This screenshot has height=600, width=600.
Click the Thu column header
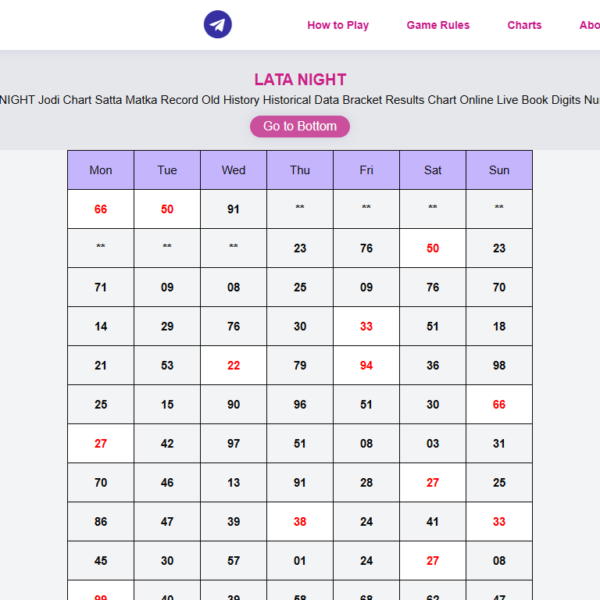(300, 170)
